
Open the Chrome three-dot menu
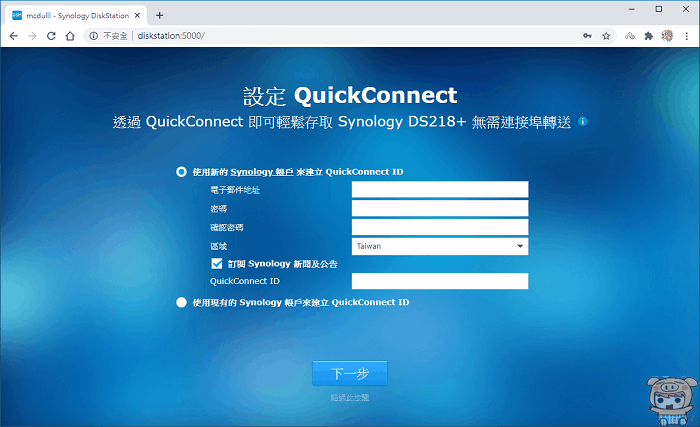pyautogui.click(x=687, y=36)
